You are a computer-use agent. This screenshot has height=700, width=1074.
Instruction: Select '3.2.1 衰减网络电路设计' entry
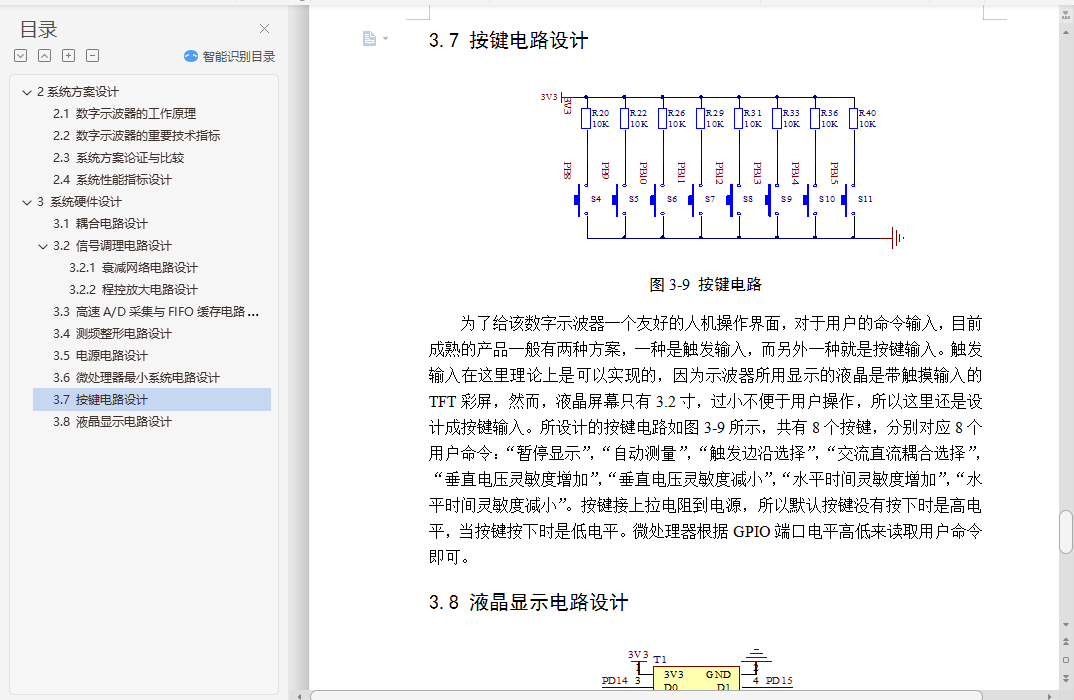click(134, 268)
